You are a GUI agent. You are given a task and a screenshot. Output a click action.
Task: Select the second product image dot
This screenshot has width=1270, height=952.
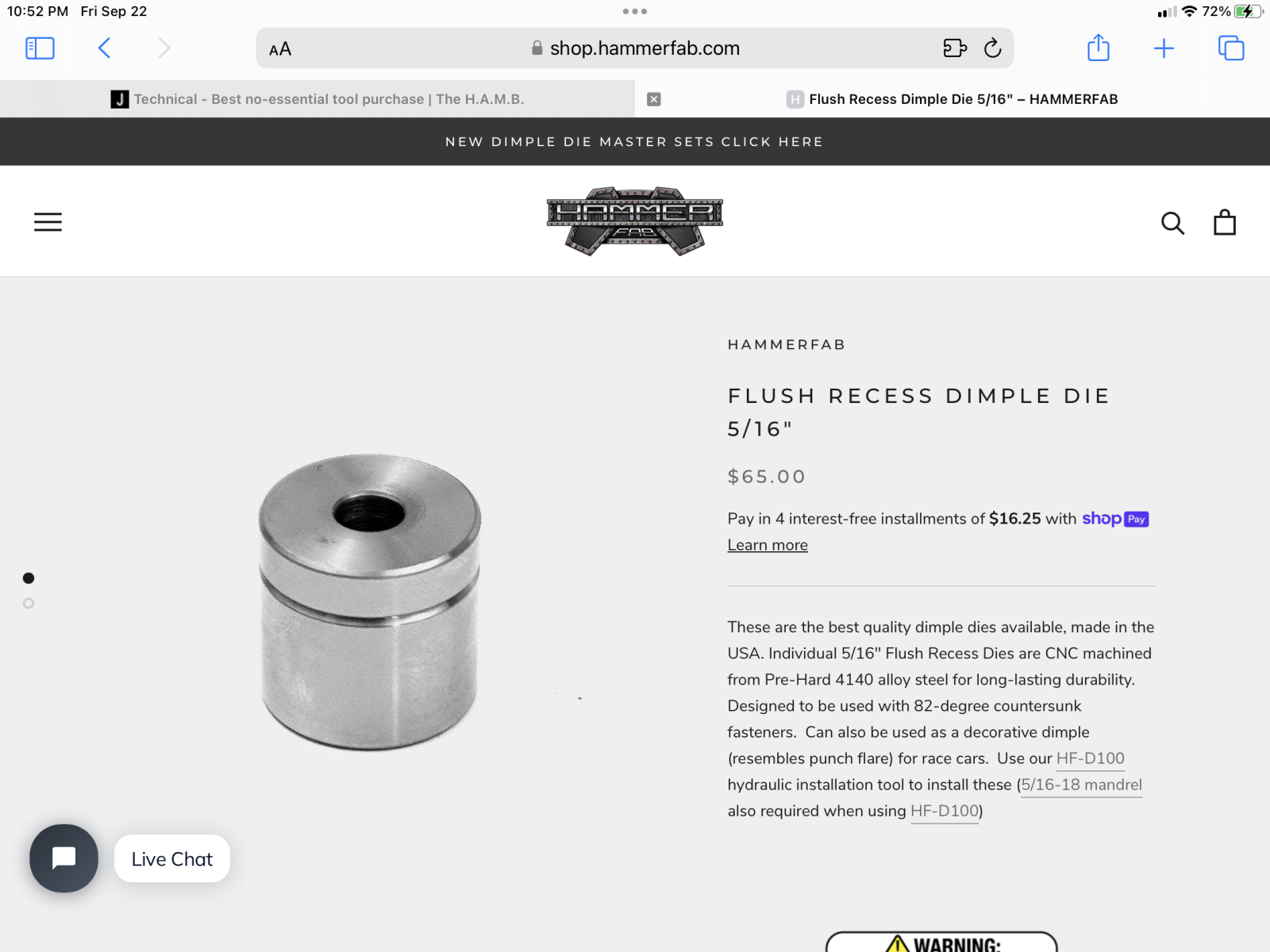click(29, 604)
